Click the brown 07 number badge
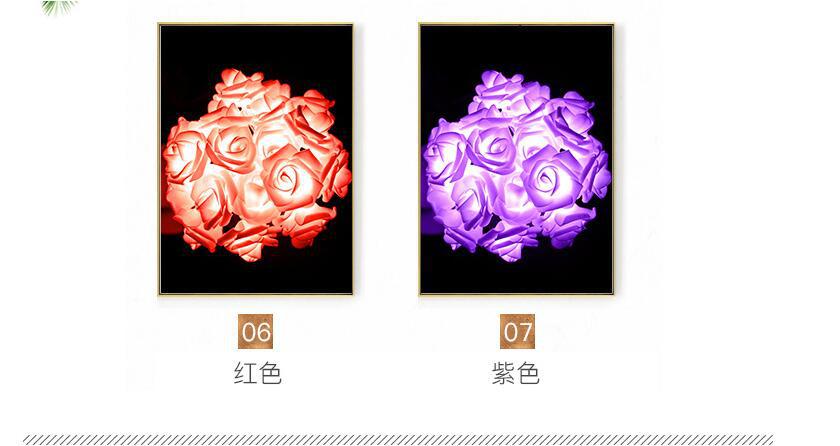Screen dimensions: 840x446 pos(518,331)
